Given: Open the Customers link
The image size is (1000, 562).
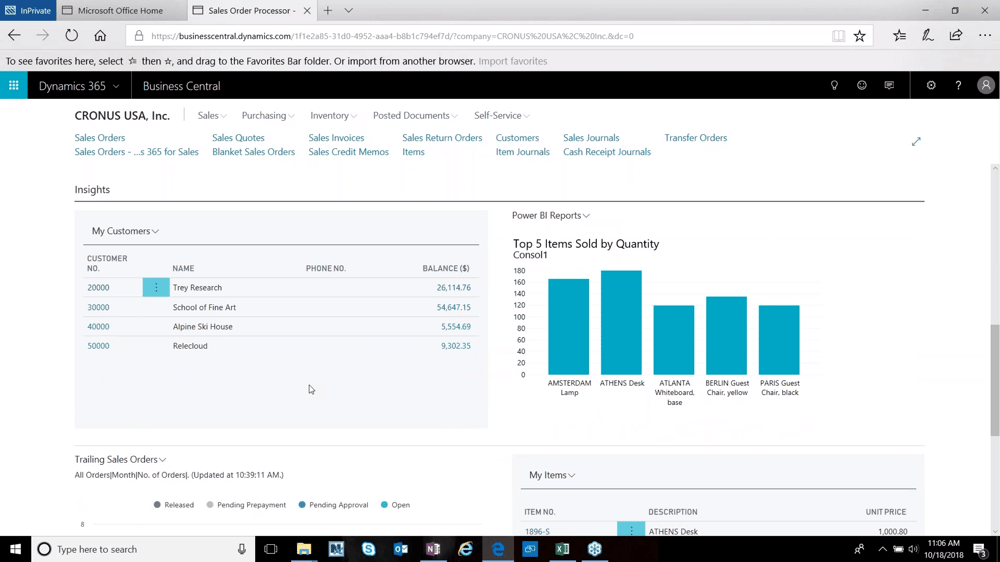Looking at the screenshot, I should tap(517, 138).
